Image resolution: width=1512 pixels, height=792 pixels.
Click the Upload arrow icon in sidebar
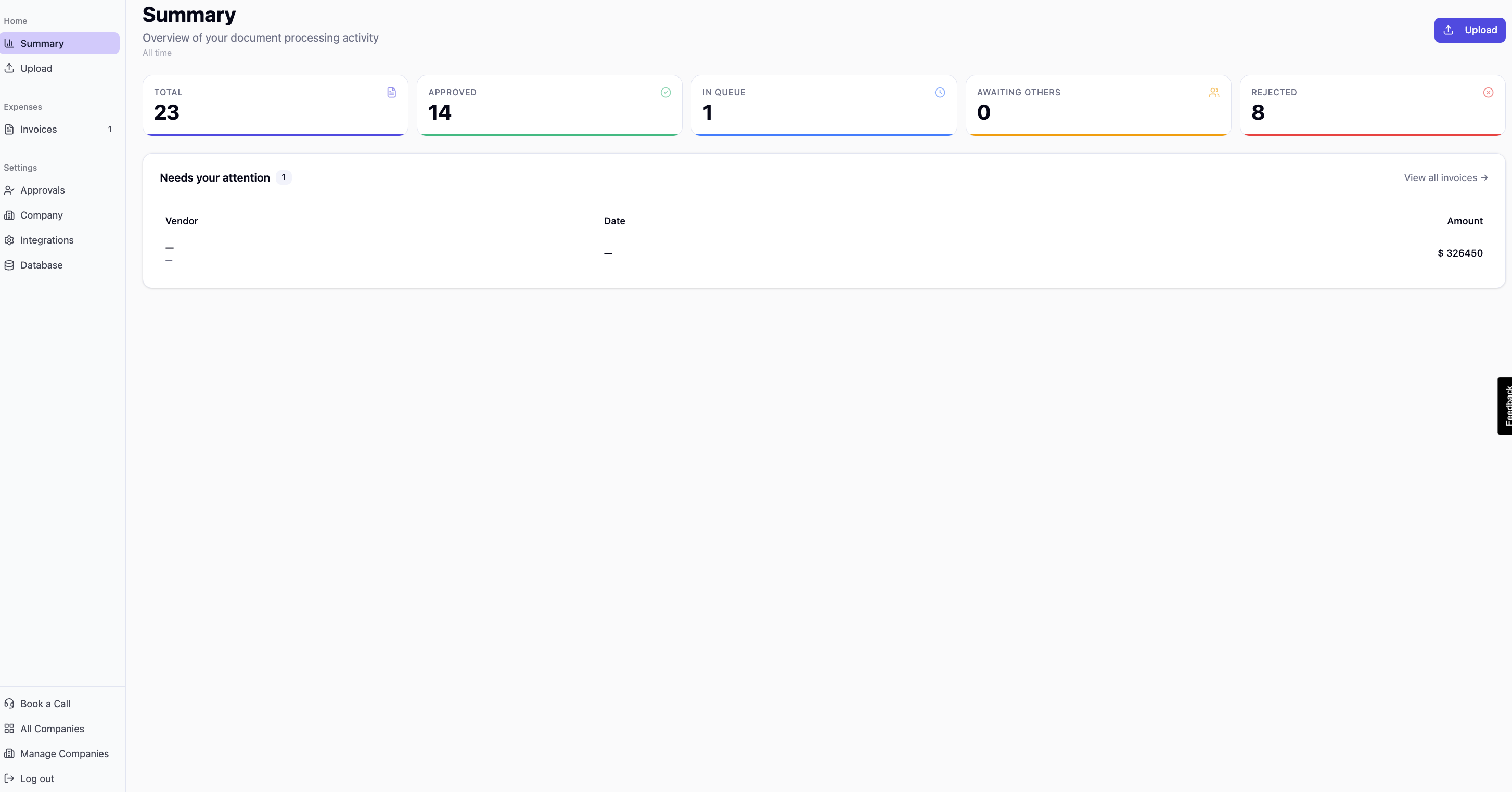coord(9,68)
